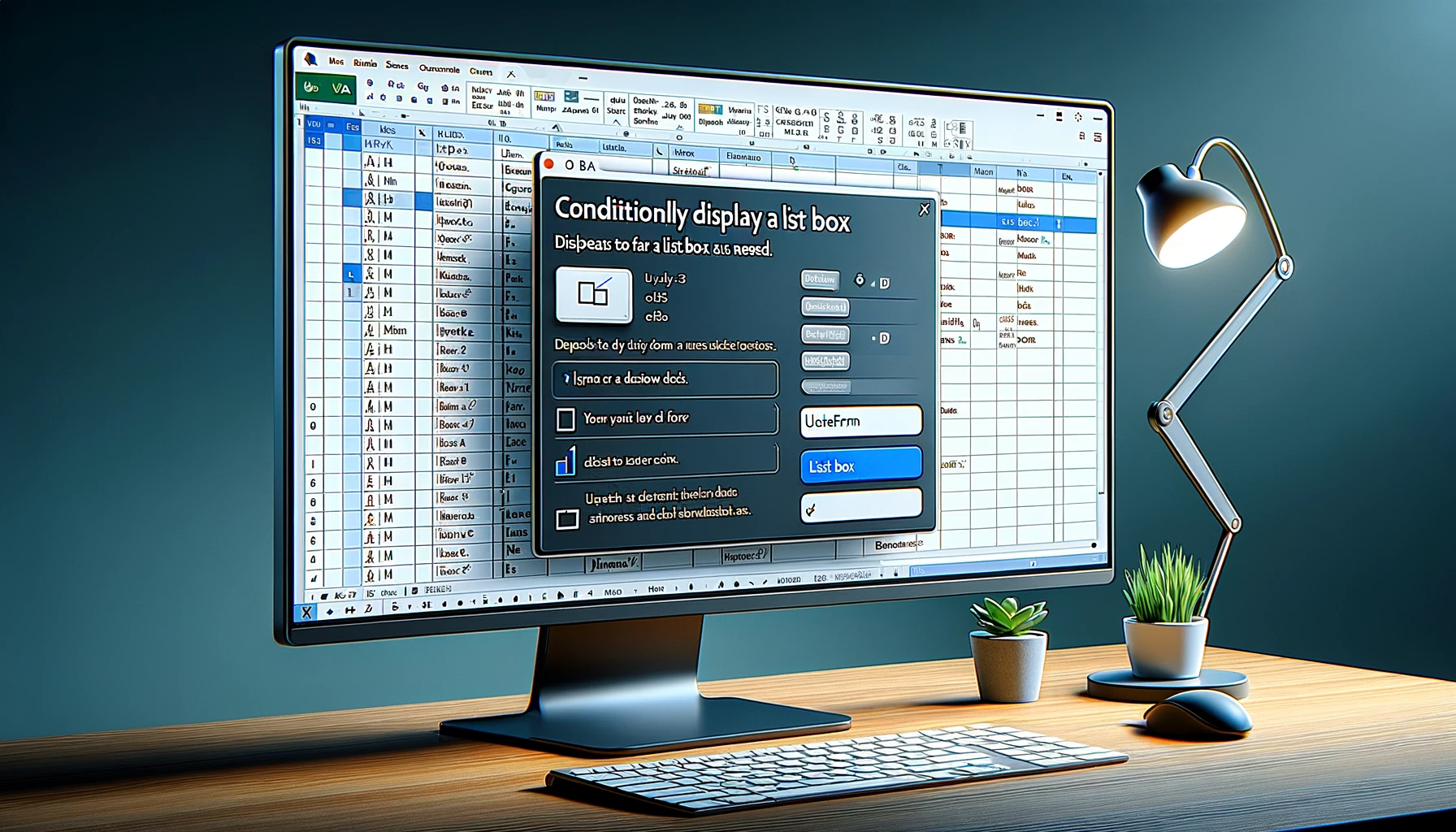Select the highlighted blue row labelled 'sis bec.'
Screen dimensions: 1456x832
(x=1018, y=222)
